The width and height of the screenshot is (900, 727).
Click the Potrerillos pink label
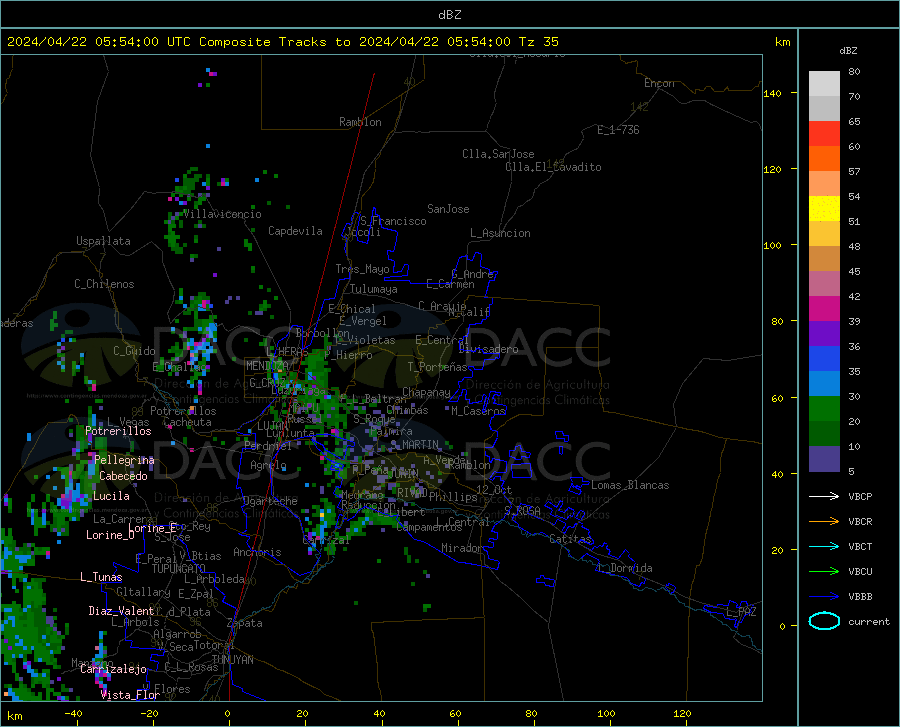[118, 431]
